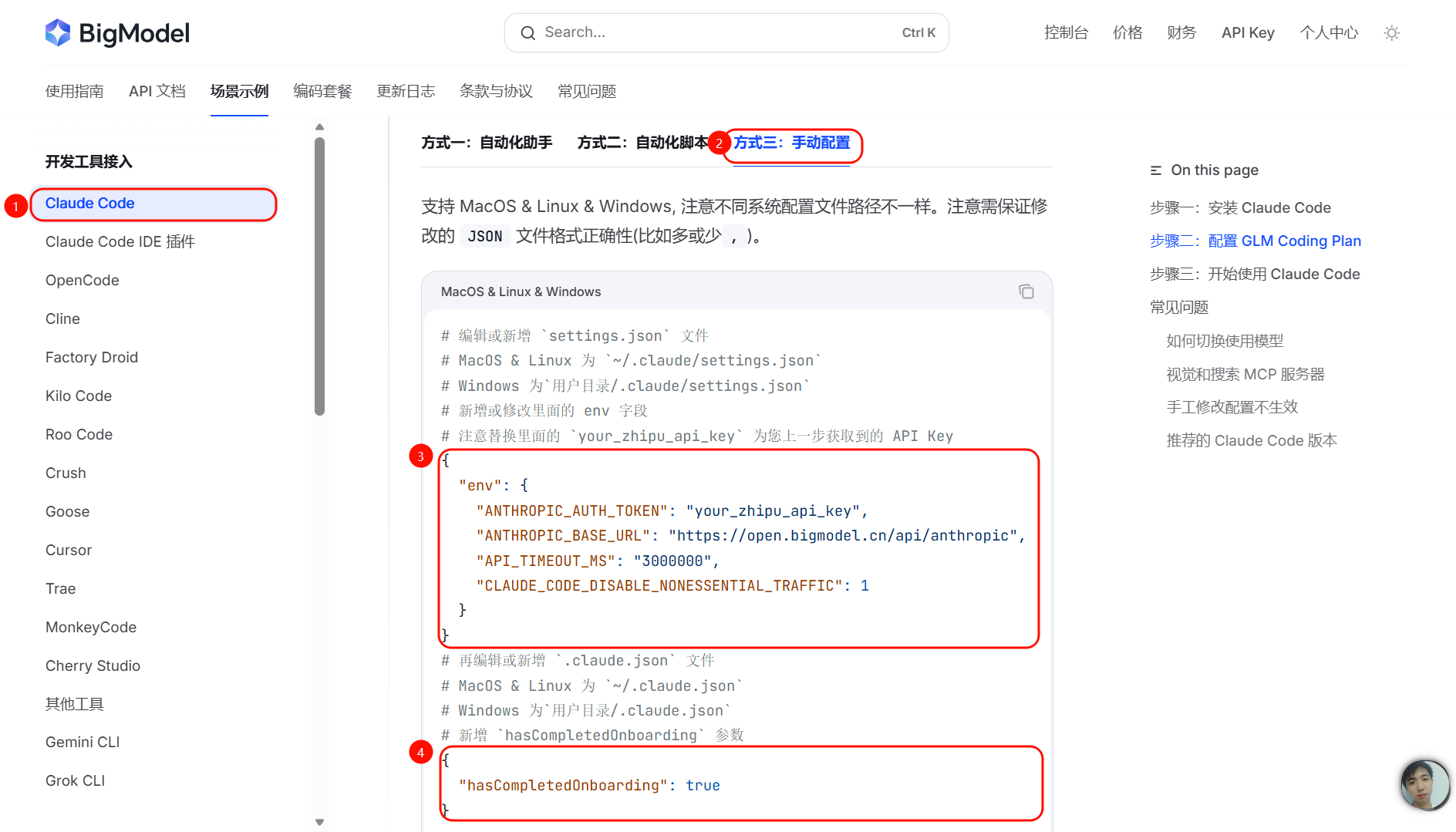Image resolution: width=1456 pixels, height=832 pixels.
Task: Open OpenCode in the sidebar
Action: (x=82, y=281)
